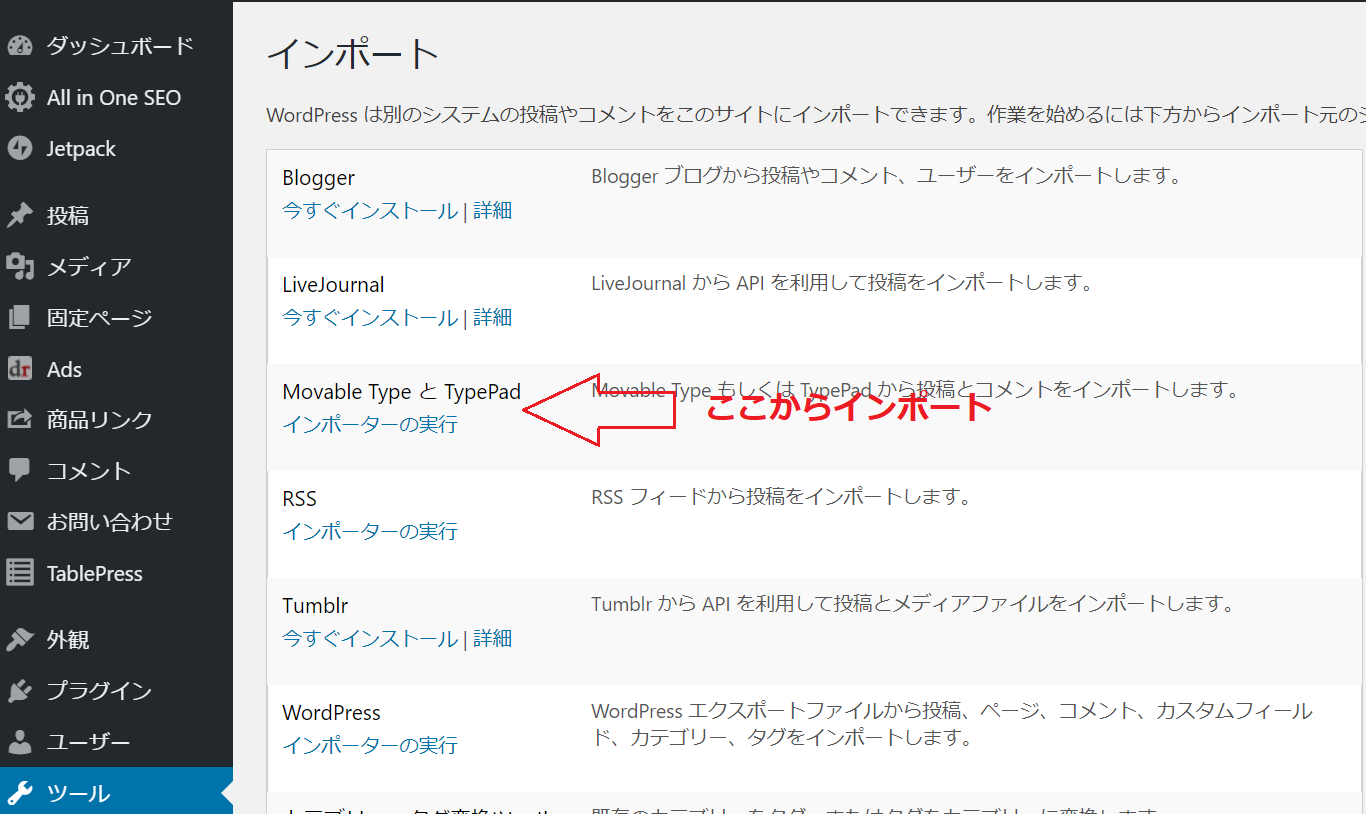Screen dimensions: 1366x814
Task: Click the wrench icon beside ツール
Action: [20, 794]
